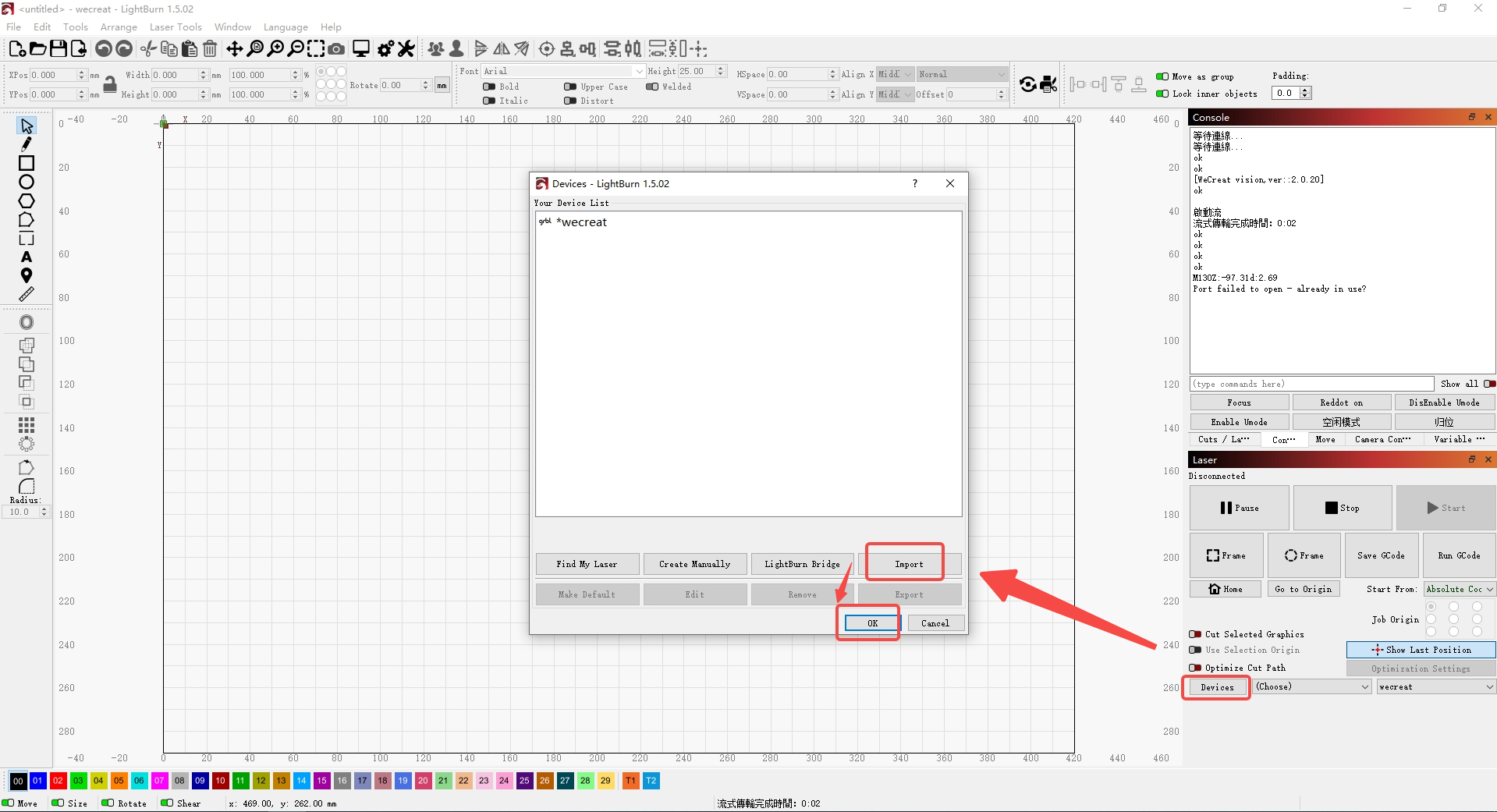Click Create Manually button
This screenshot has height=812, width=1497.
pyautogui.click(x=695, y=564)
